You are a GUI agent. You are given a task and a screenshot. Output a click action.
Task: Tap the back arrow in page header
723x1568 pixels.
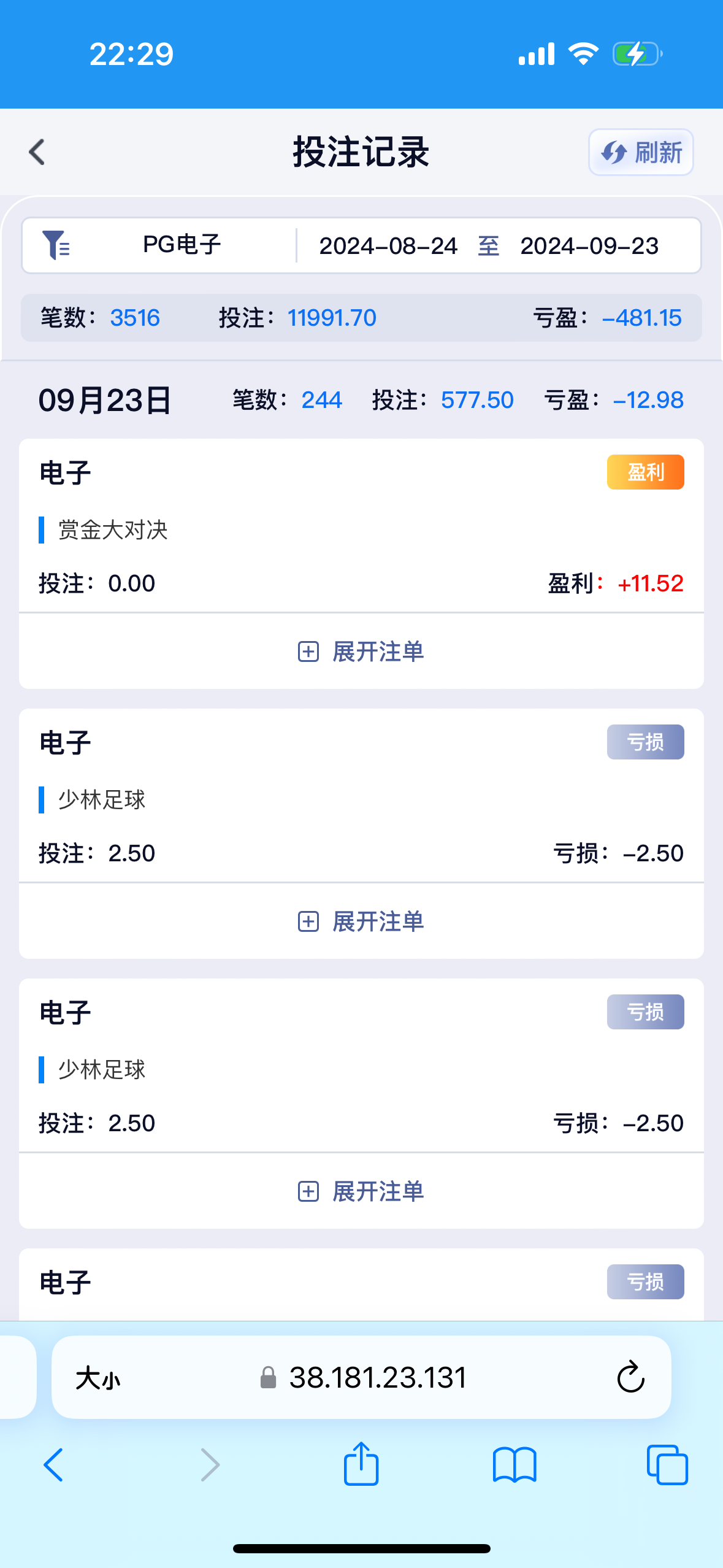click(37, 152)
